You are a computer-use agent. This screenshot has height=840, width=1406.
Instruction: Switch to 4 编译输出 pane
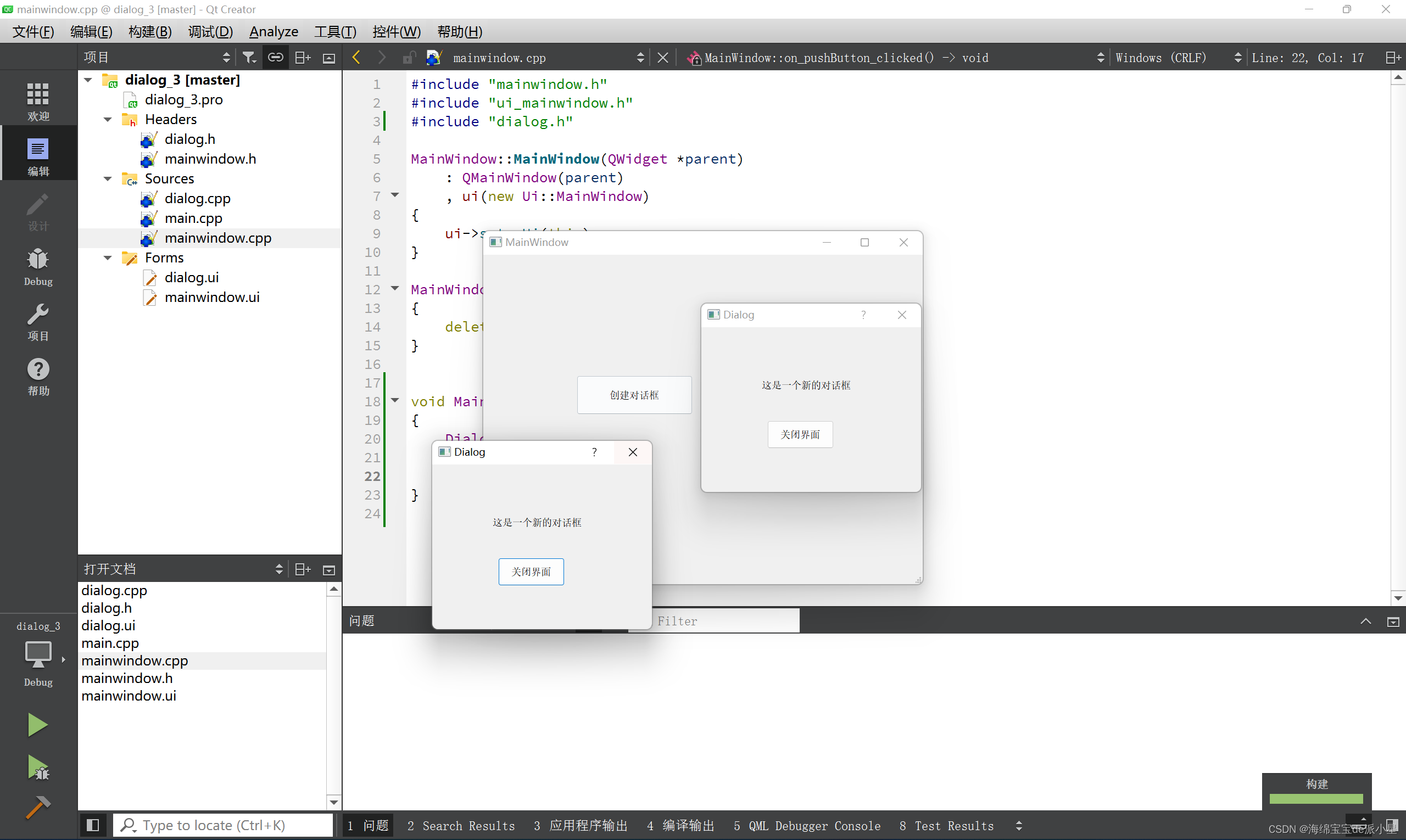[680, 826]
